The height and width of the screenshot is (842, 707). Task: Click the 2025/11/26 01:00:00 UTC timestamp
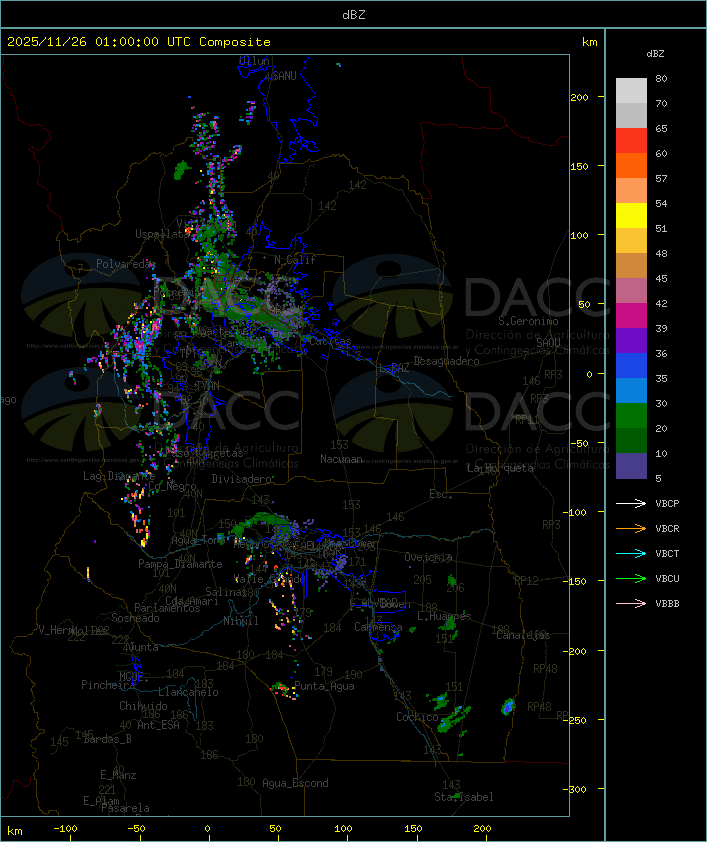98,42
